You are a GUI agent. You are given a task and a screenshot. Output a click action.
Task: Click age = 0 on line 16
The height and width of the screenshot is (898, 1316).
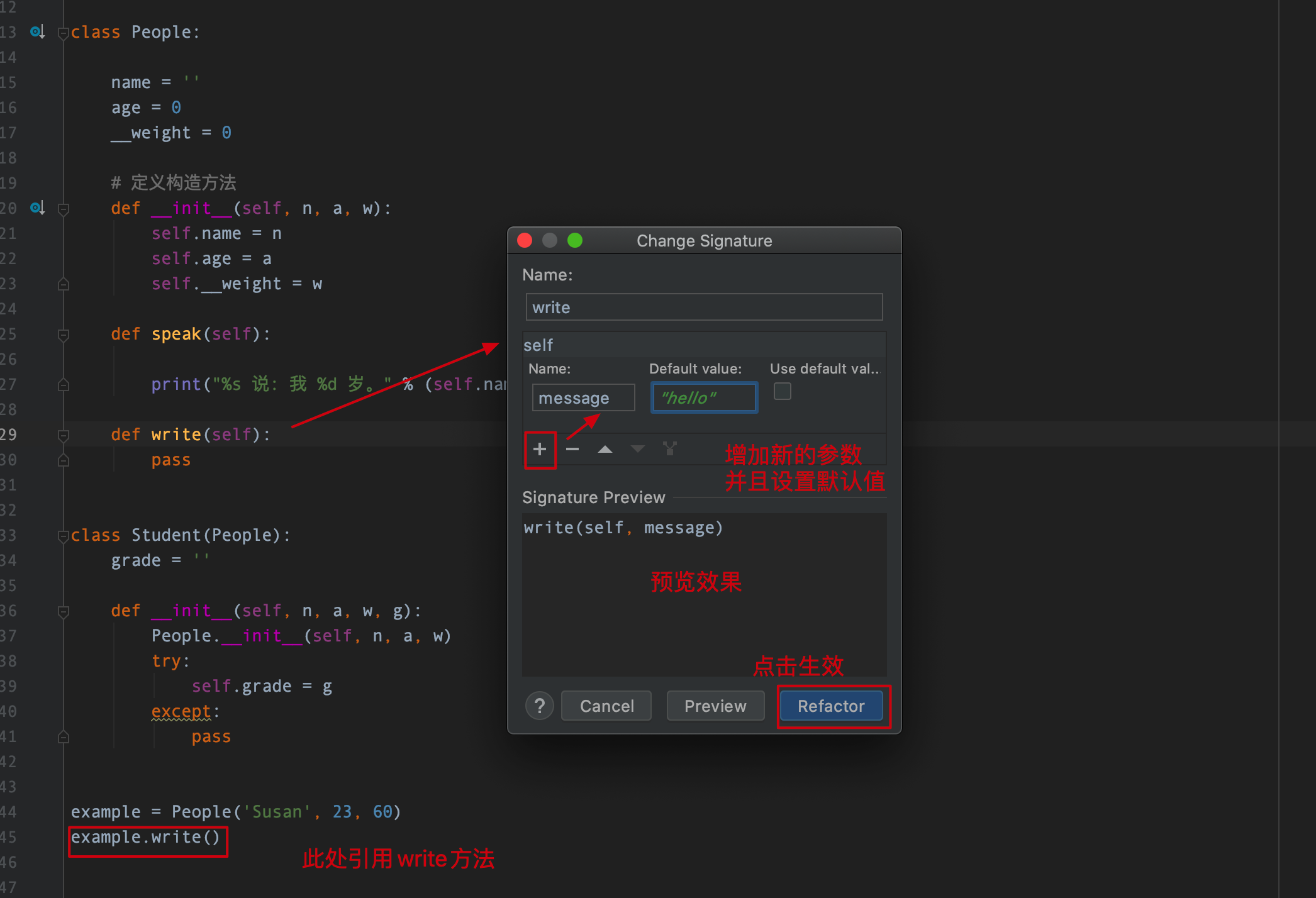tap(146, 108)
